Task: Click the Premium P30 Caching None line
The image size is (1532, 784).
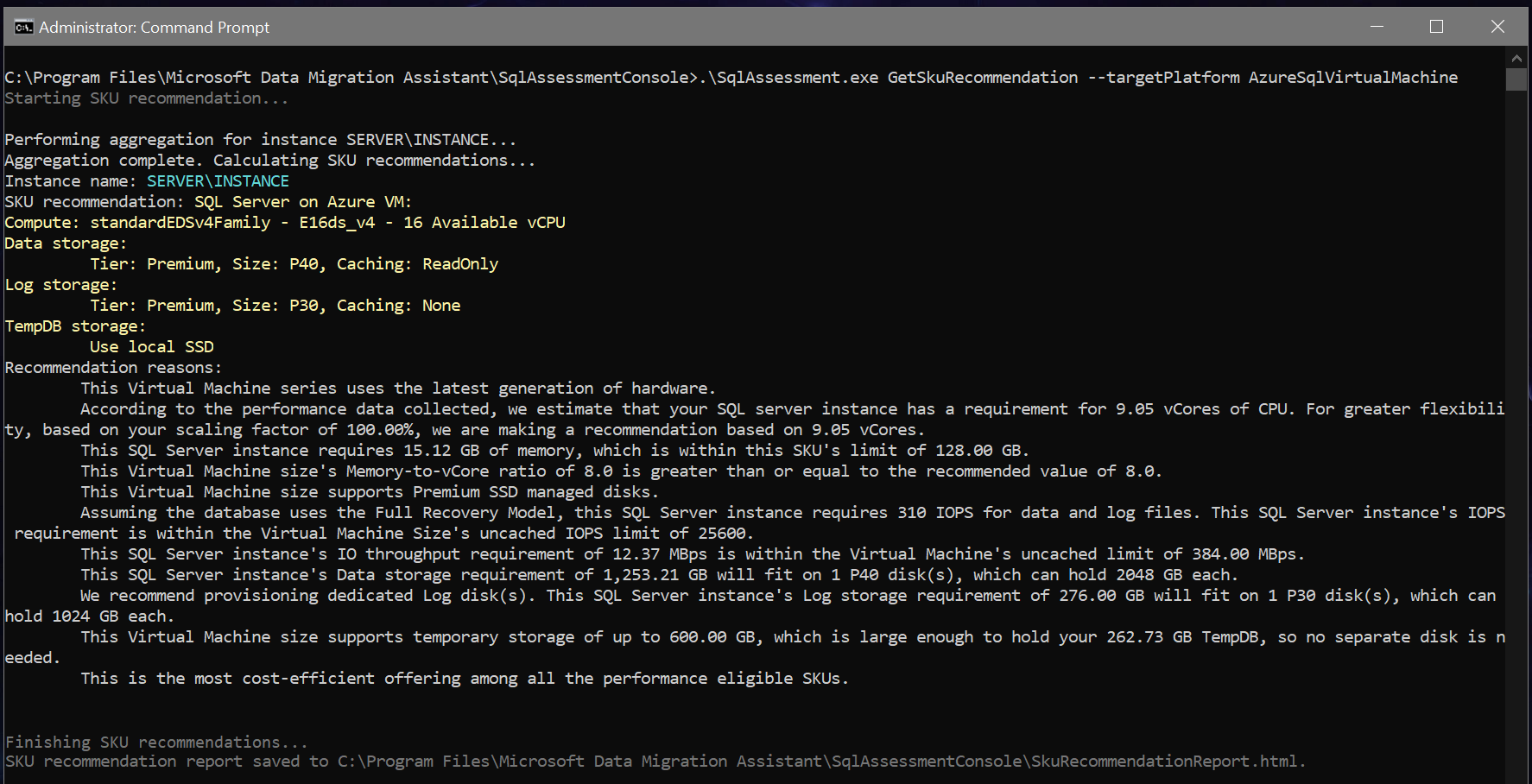Action: click(275, 306)
